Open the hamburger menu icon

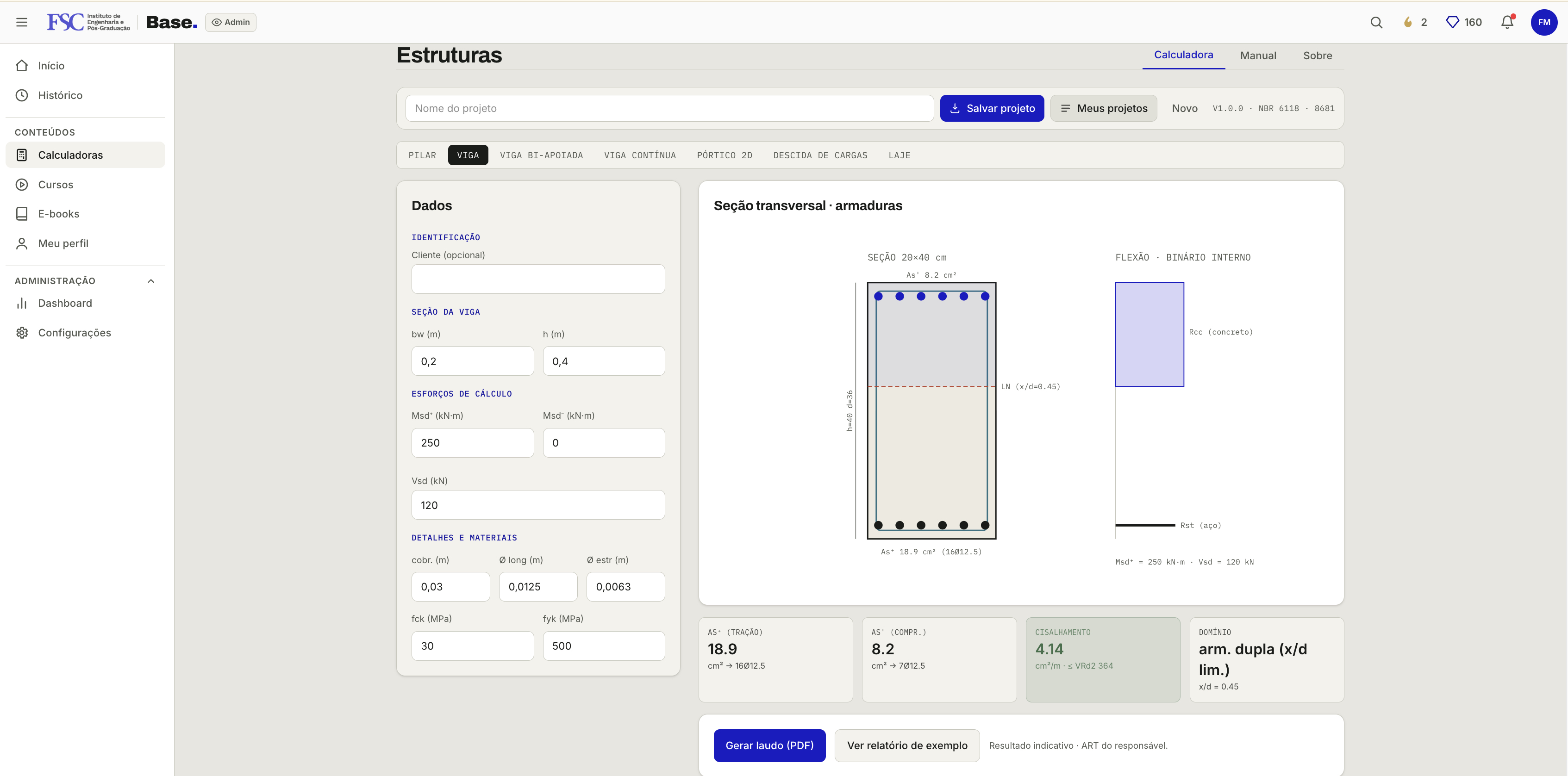[x=22, y=23]
